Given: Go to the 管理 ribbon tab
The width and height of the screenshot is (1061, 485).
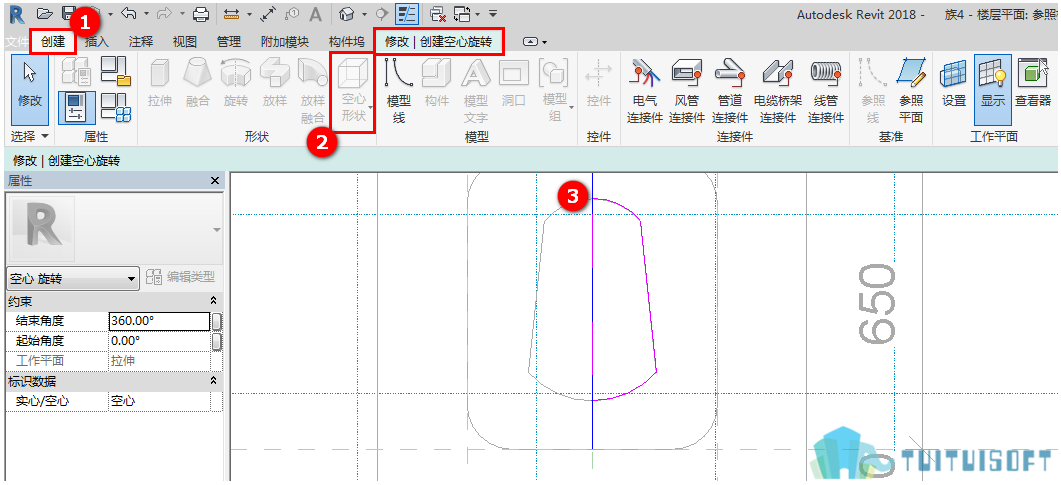Looking at the screenshot, I should 229,42.
